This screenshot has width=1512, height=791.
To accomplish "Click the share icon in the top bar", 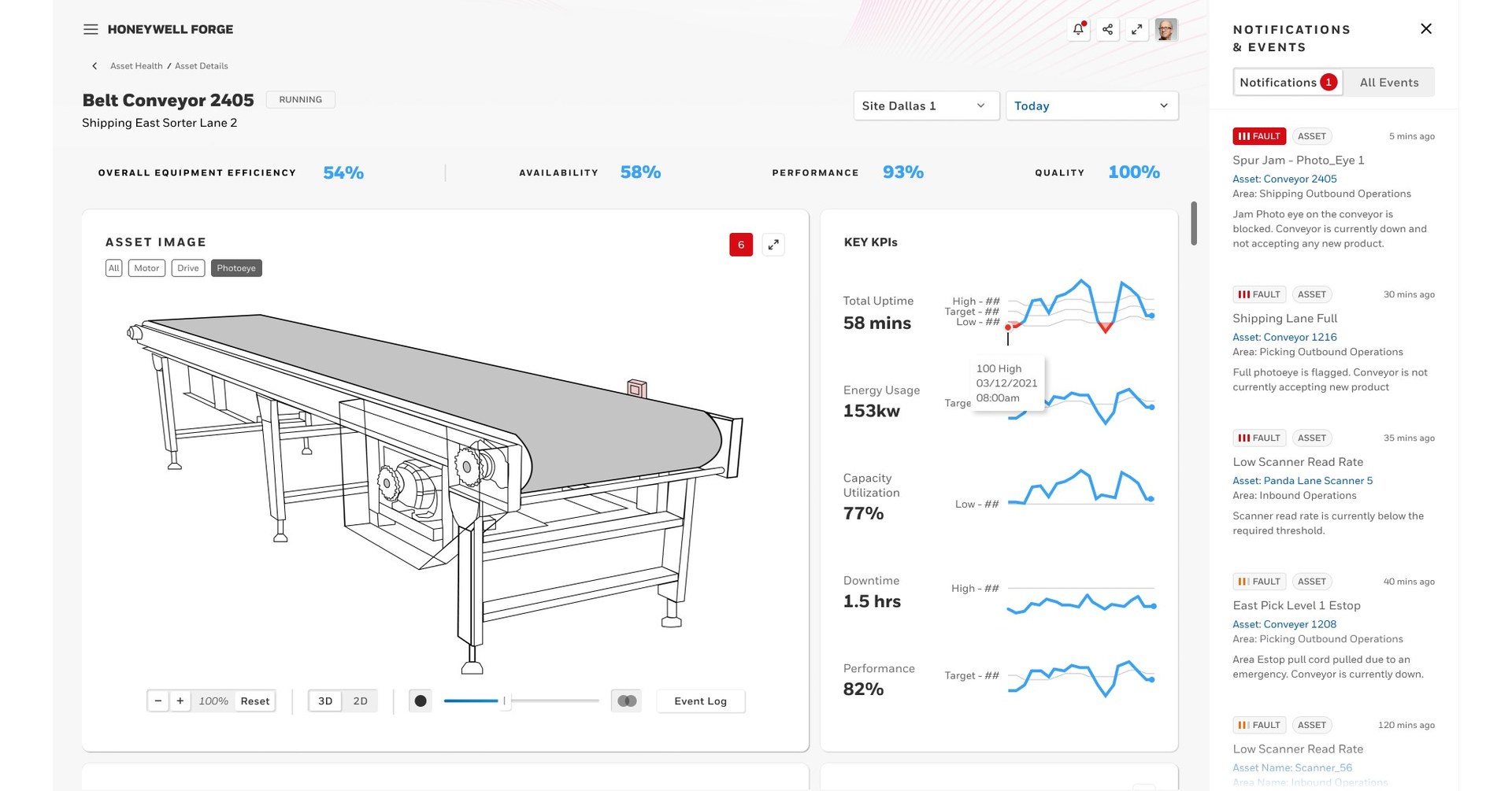I will point(1107,29).
